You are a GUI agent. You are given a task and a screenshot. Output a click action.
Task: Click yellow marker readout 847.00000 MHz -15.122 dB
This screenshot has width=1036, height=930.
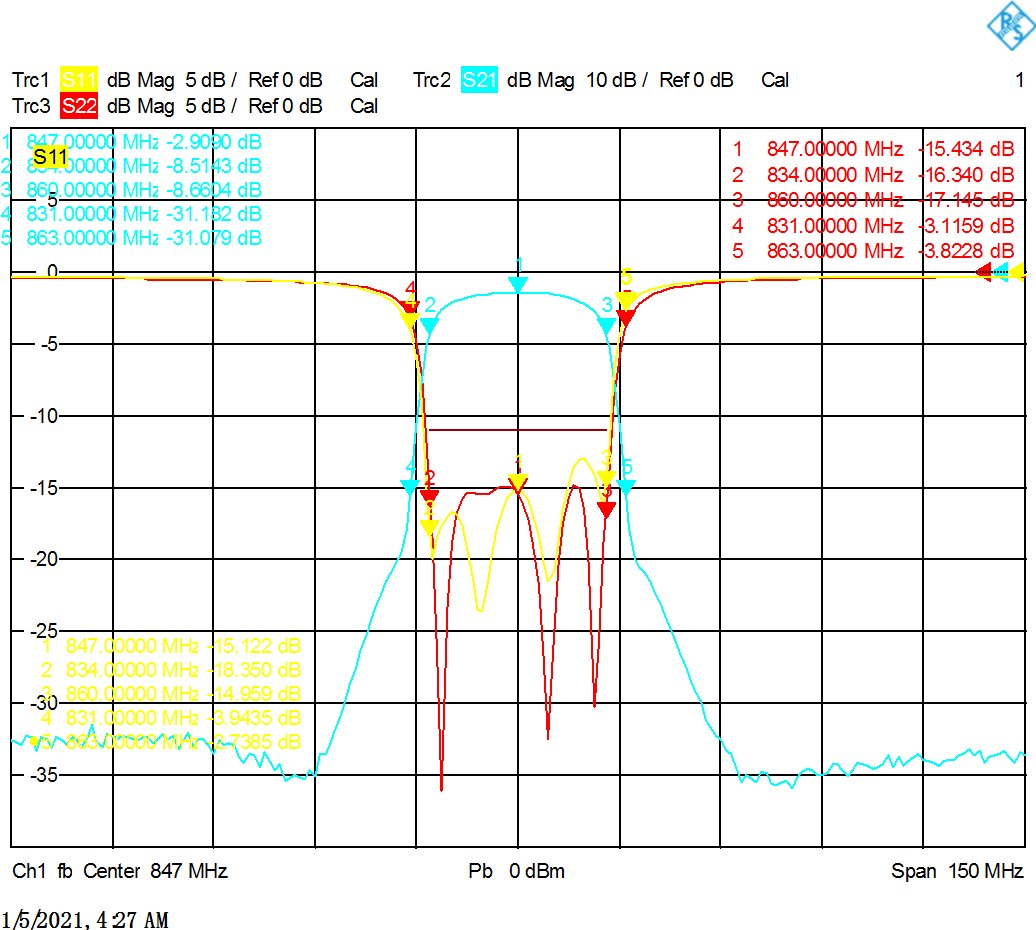171,645
